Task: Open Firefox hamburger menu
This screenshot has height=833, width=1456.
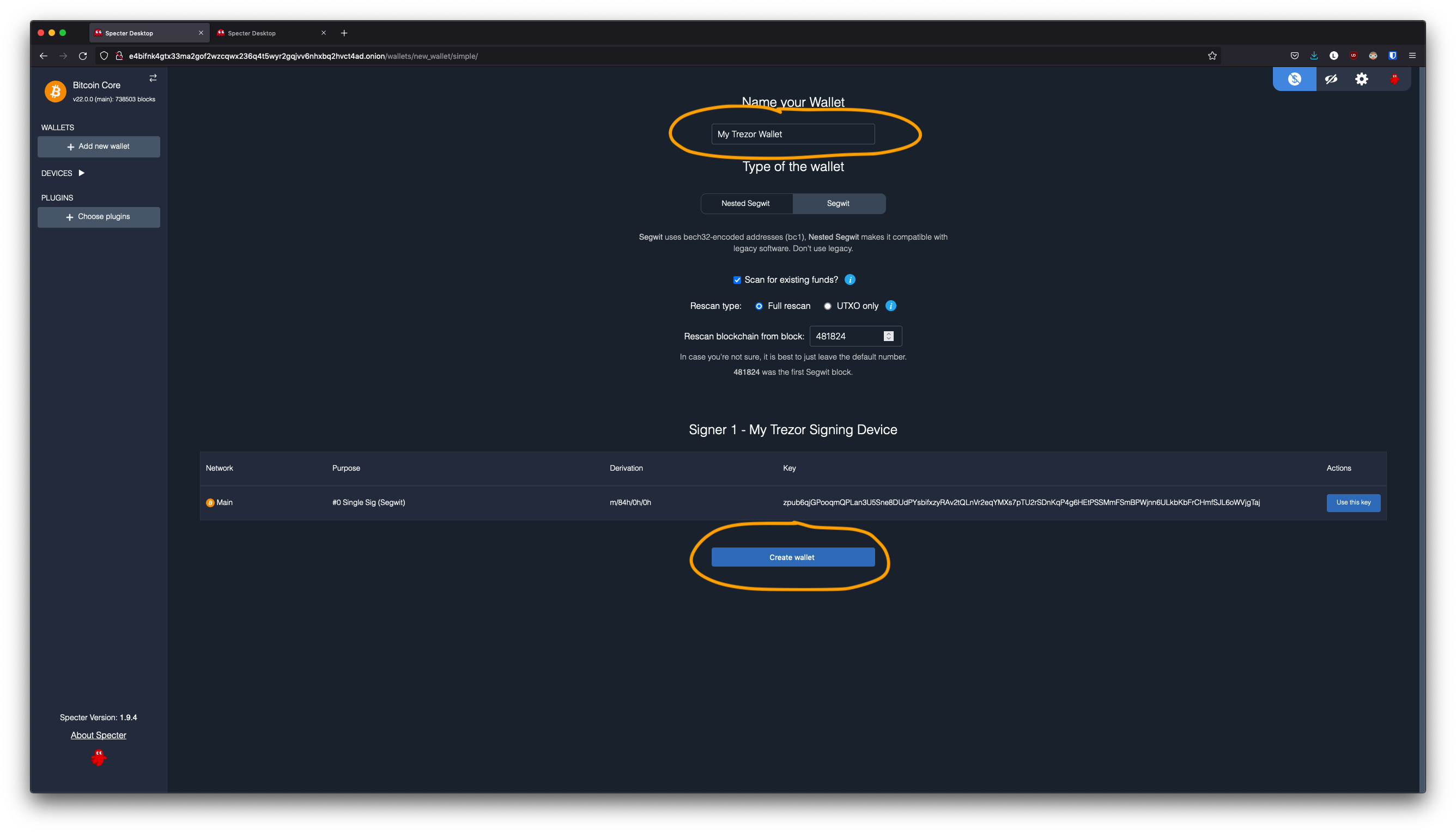Action: pos(1412,56)
